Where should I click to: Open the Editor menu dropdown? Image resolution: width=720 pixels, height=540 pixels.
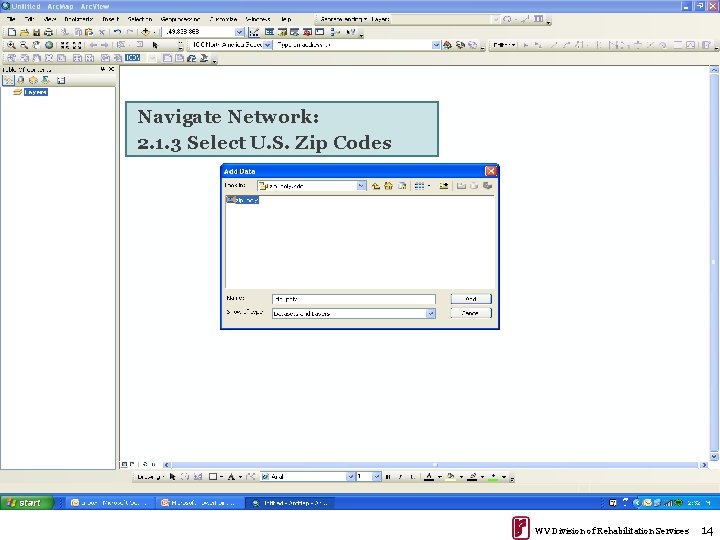[505, 45]
